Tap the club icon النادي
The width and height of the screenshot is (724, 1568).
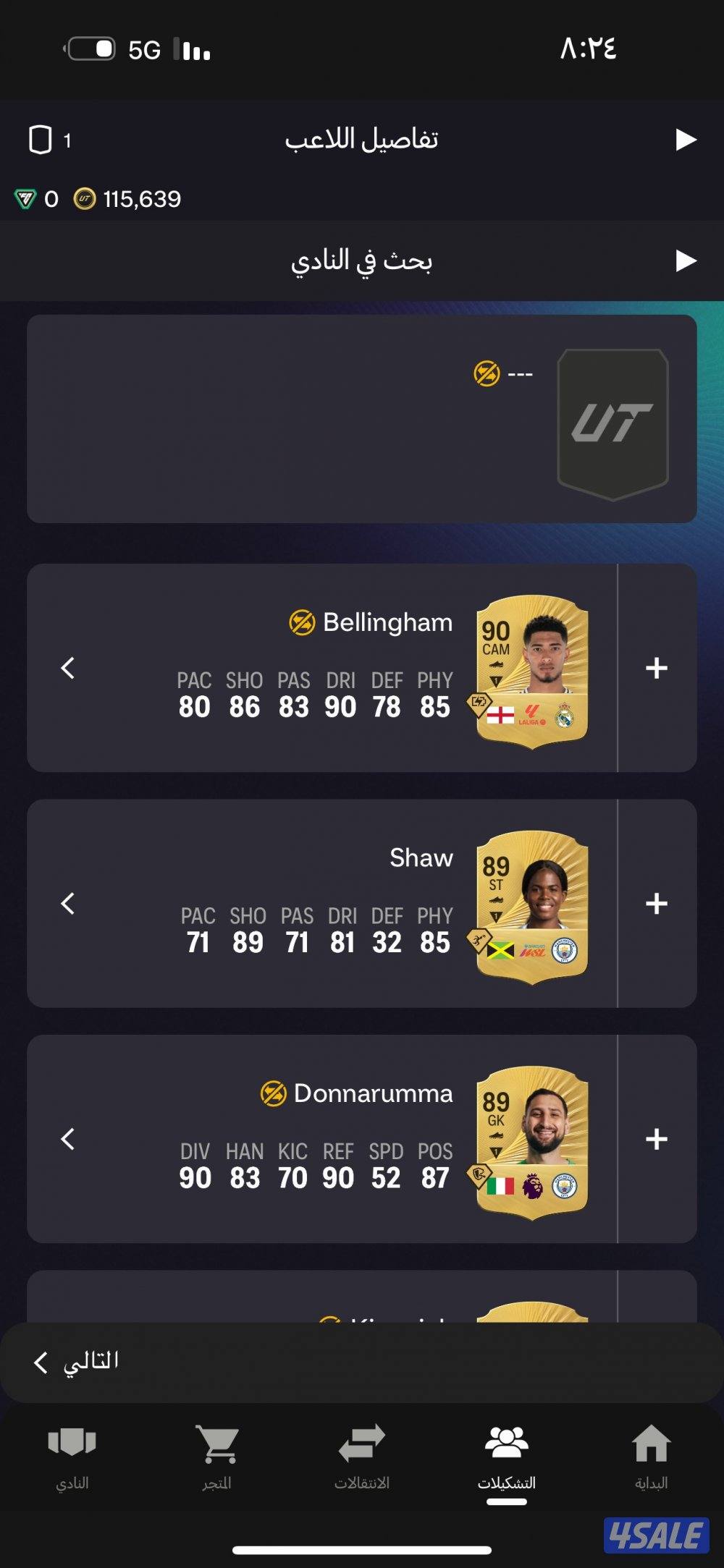(x=72, y=1457)
